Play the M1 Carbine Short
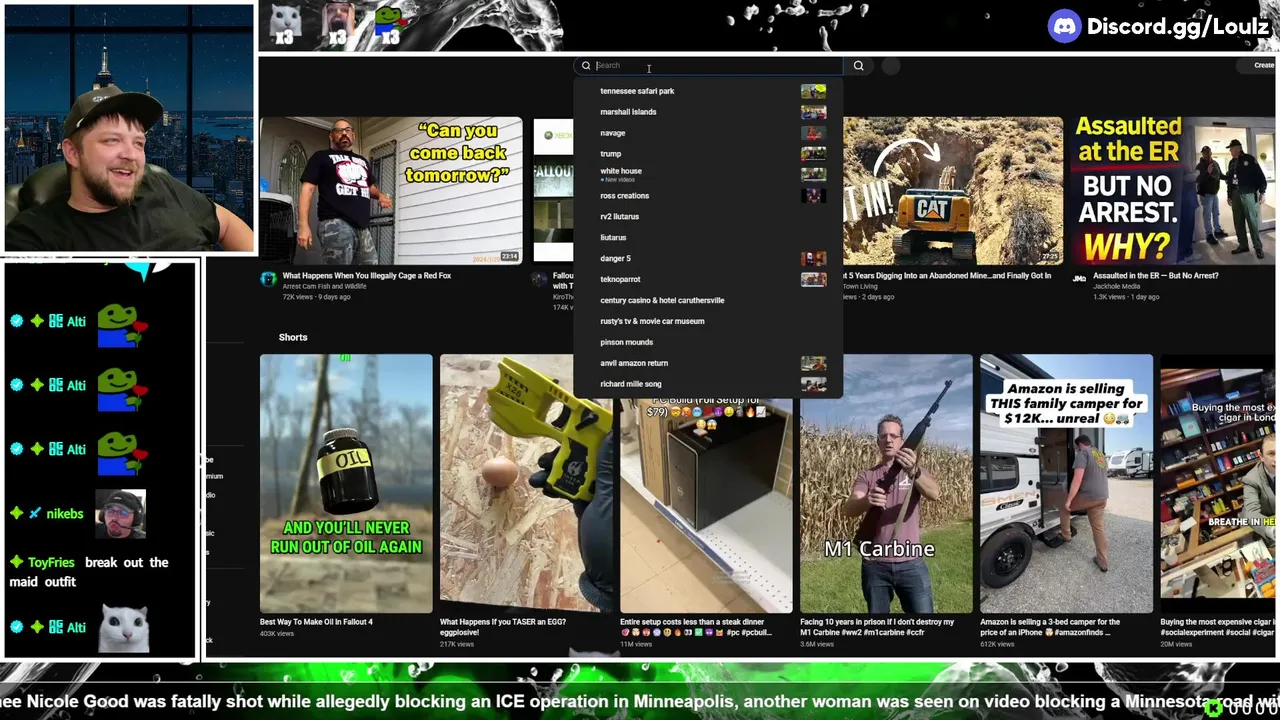The image size is (1280, 720). pos(886,483)
